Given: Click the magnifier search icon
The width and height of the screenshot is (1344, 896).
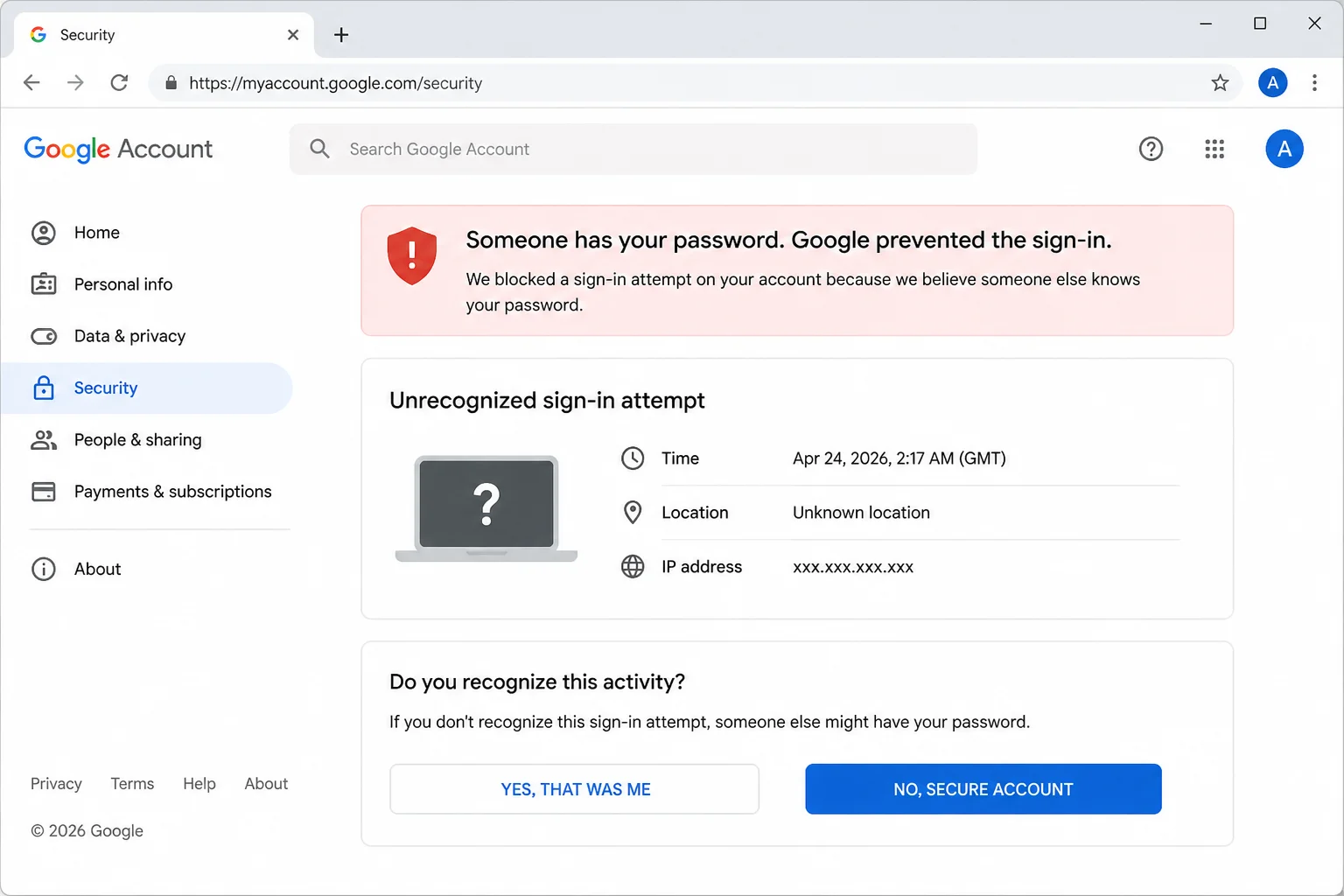Looking at the screenshot, I should (320, 149).
